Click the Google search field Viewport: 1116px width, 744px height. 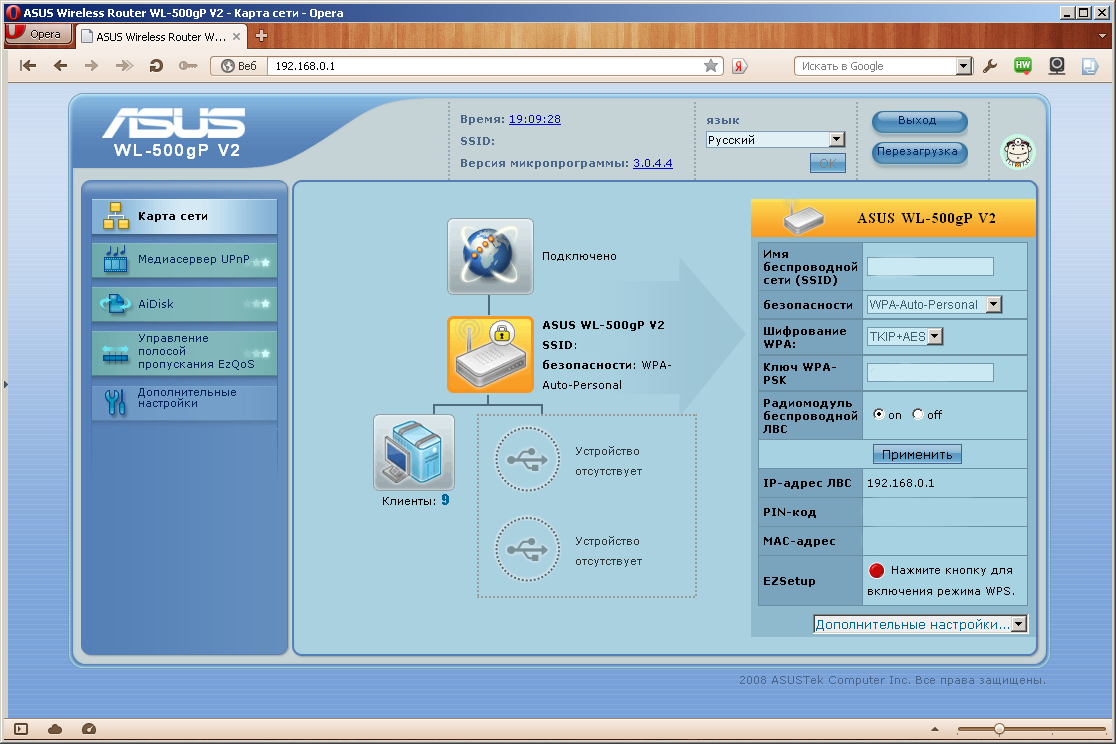[875, 66]
